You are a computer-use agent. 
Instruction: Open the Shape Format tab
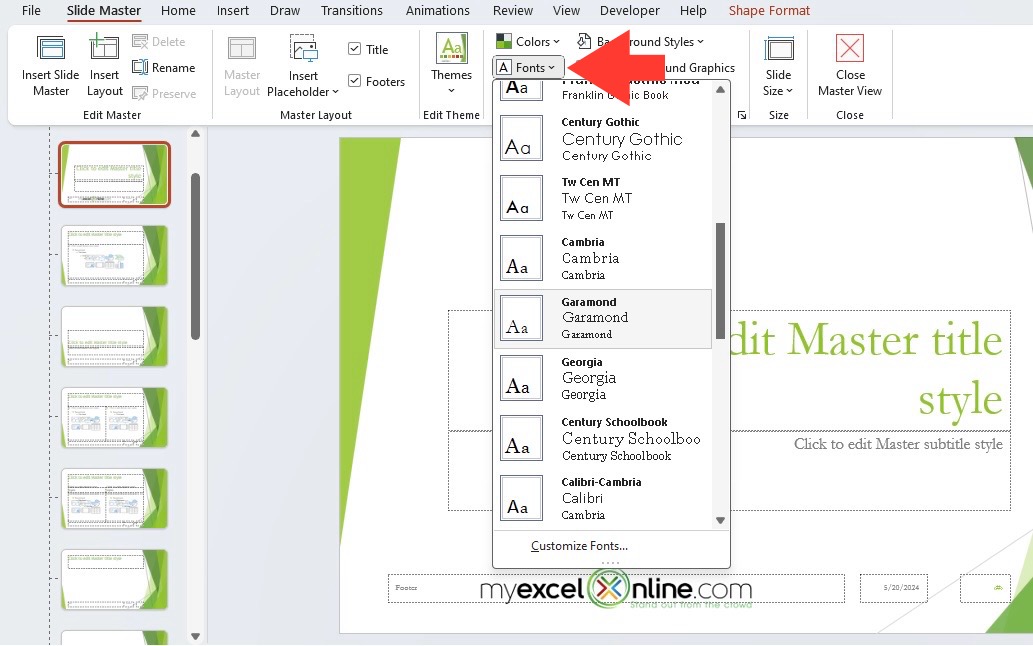768,11
